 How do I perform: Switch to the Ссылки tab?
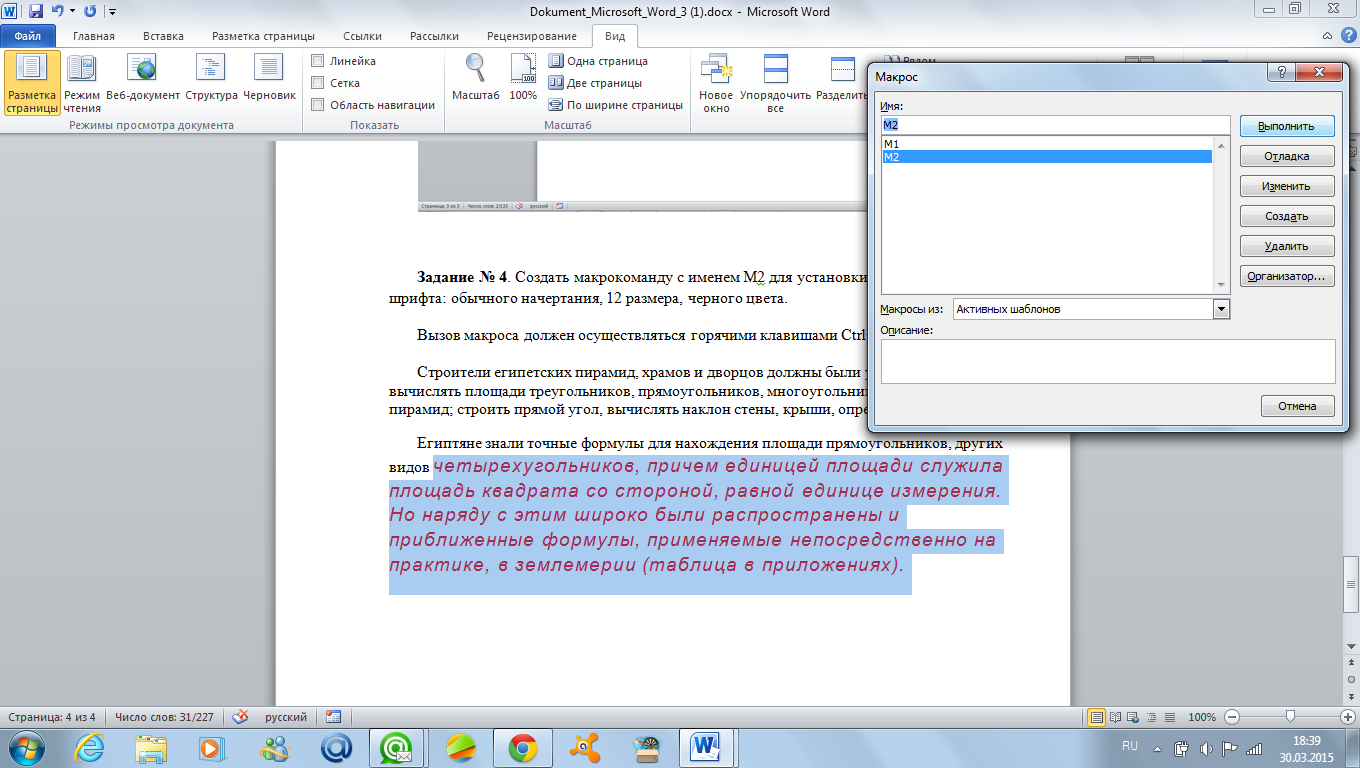click(361, 35)
